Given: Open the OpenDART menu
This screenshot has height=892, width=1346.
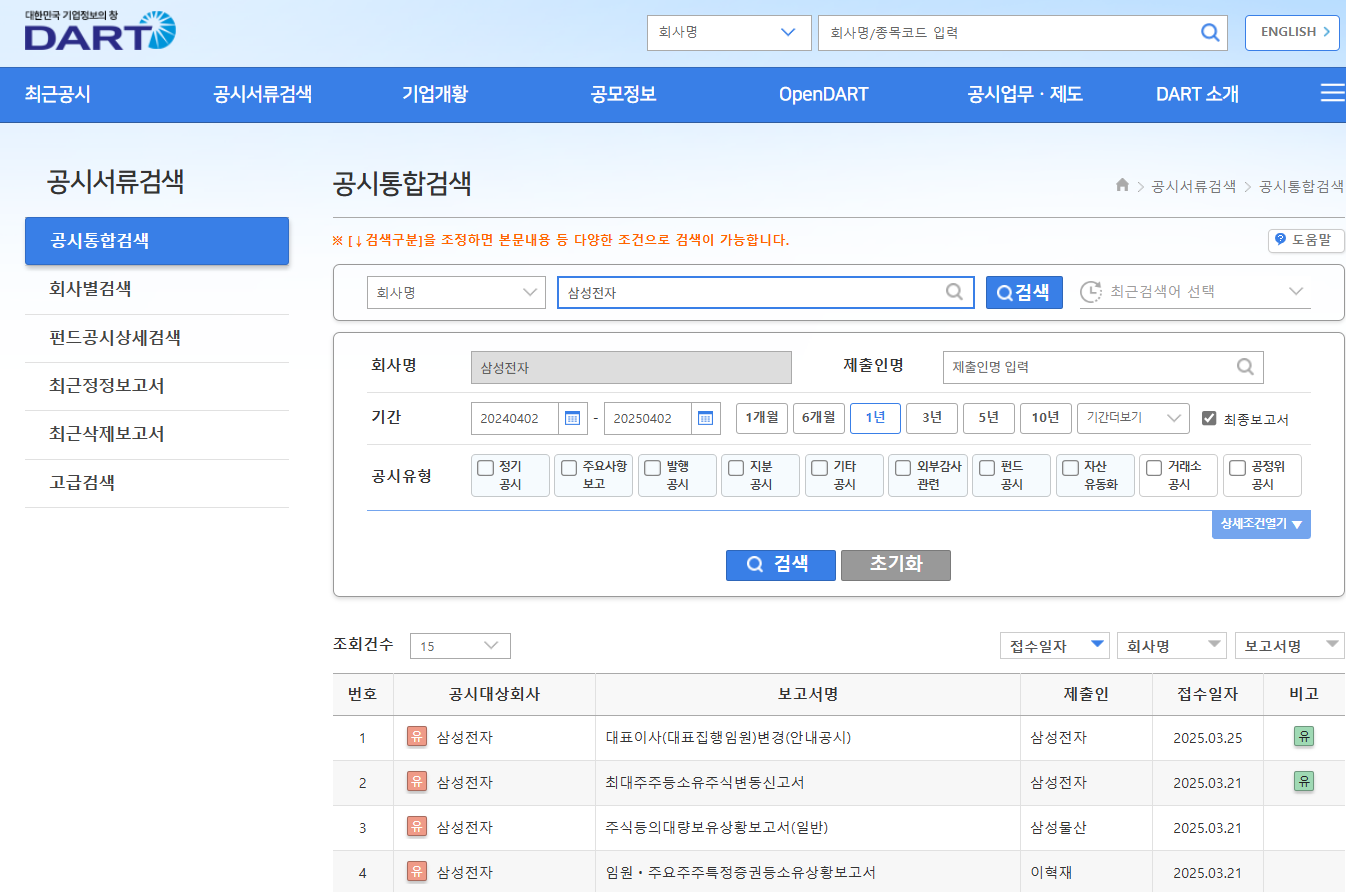Looking at the screenshot, I should tap(824, 94).
